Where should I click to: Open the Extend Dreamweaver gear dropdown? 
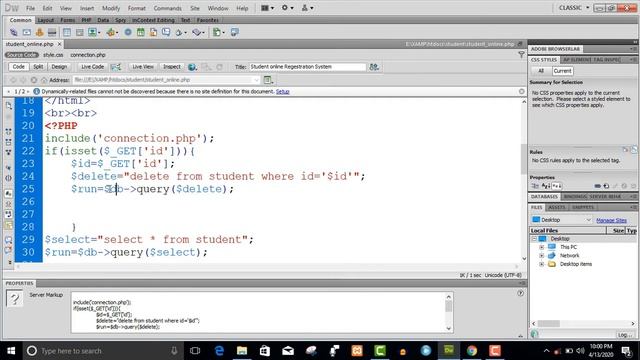pyautogui.click(x=287, y=8)
